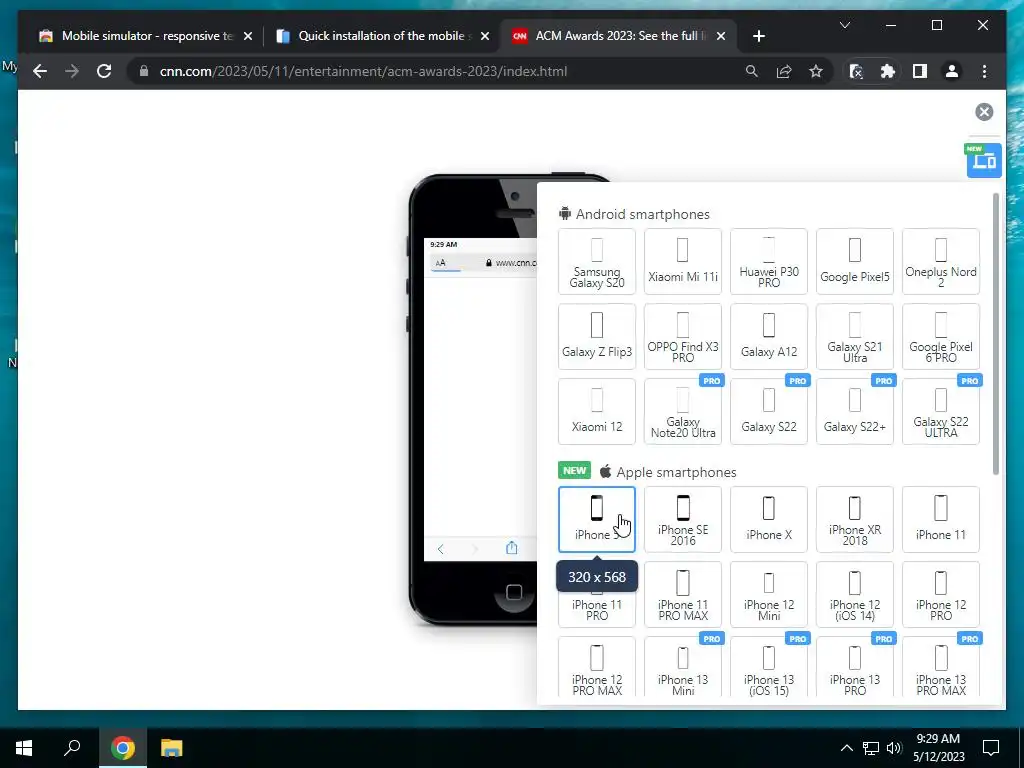This screenshot has width=1024, height=768.
Task: Toggle the device list panel button
Action: point(984,161)
